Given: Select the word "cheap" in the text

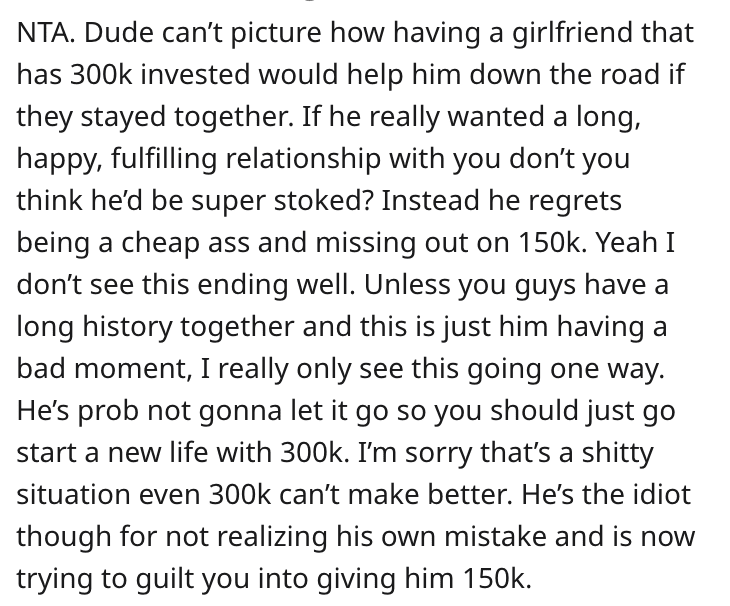Looking at the screenshot, I should coord(160,242).
